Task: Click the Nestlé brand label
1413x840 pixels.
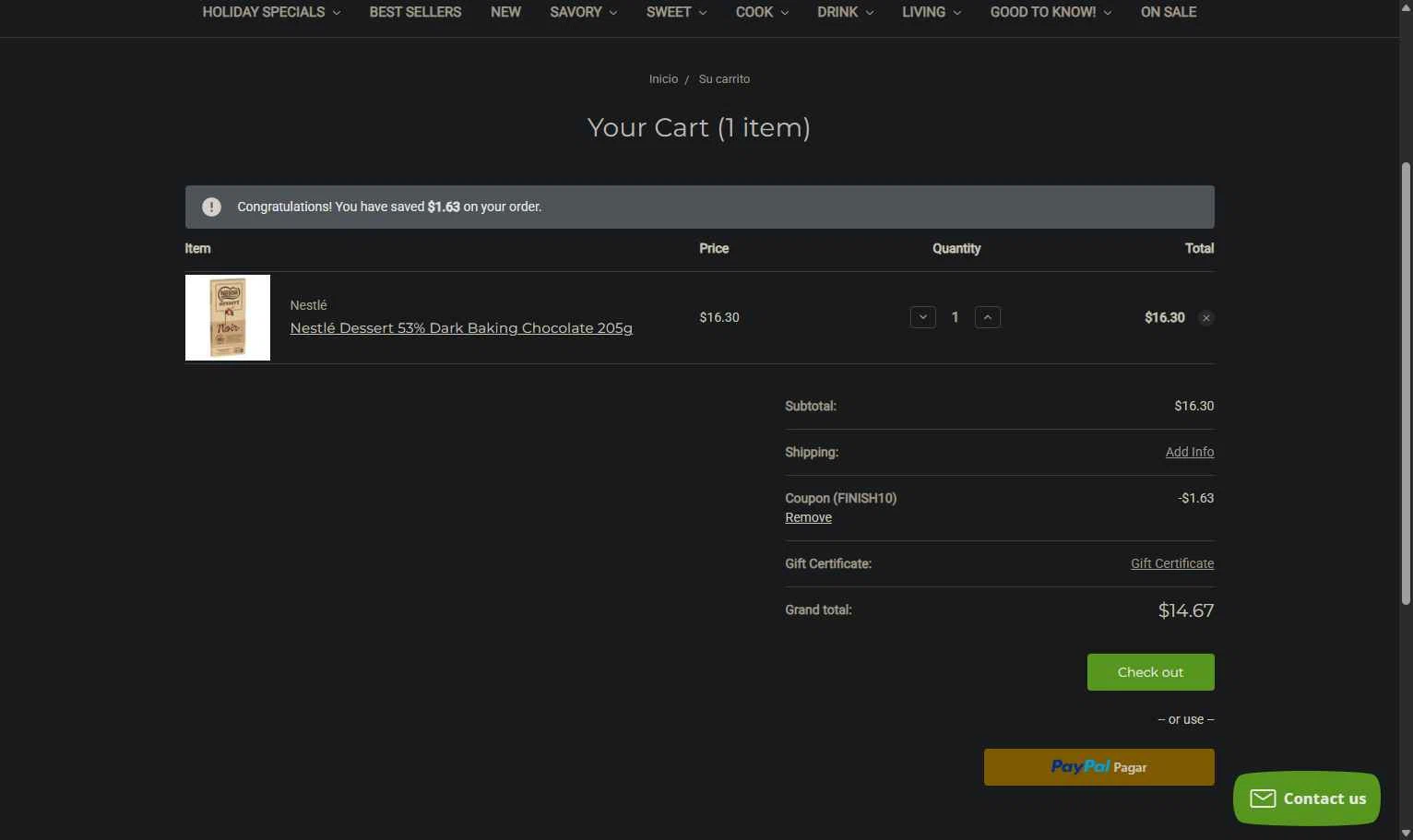Action: 308,305
